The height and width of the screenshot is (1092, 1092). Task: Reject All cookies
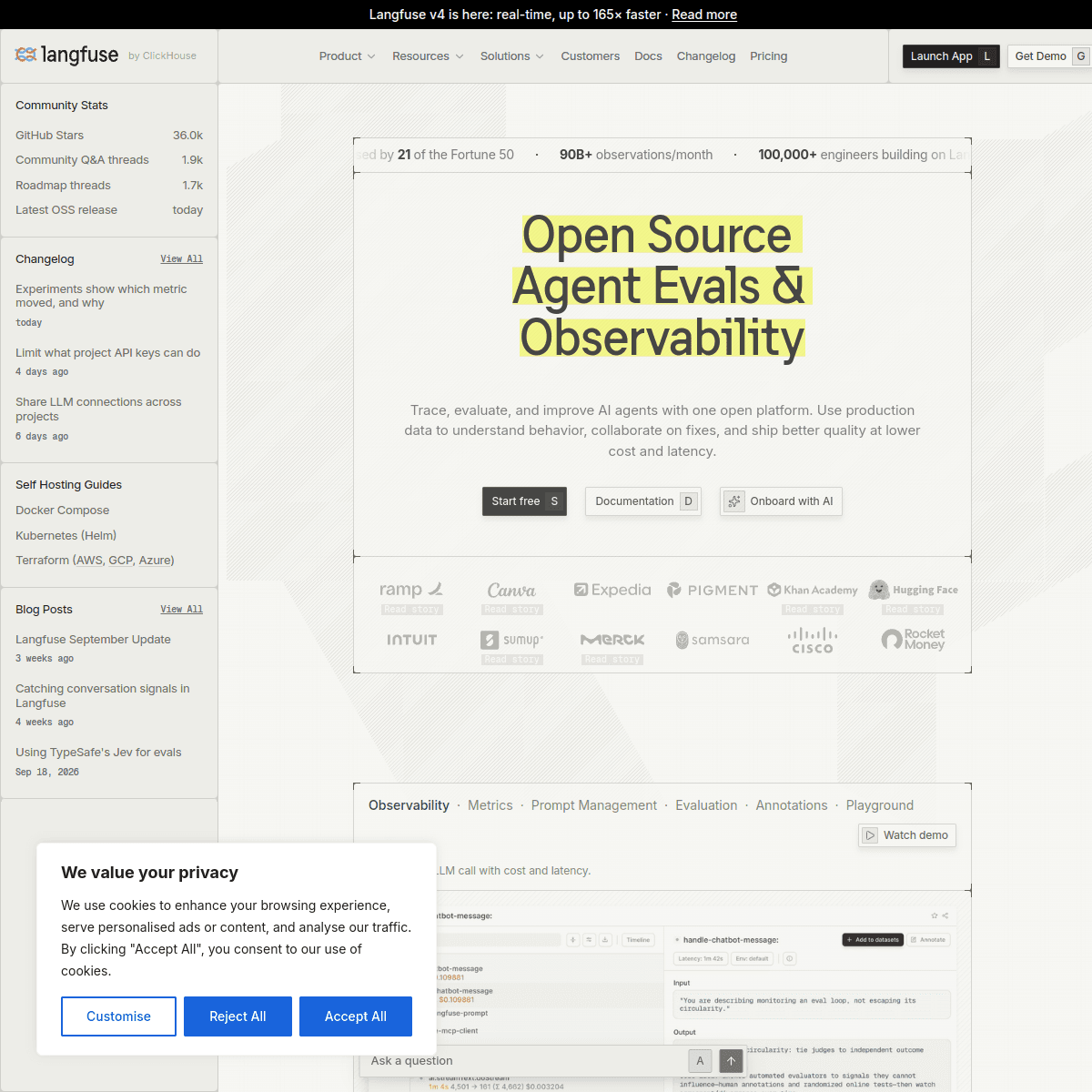(238, 1016)
